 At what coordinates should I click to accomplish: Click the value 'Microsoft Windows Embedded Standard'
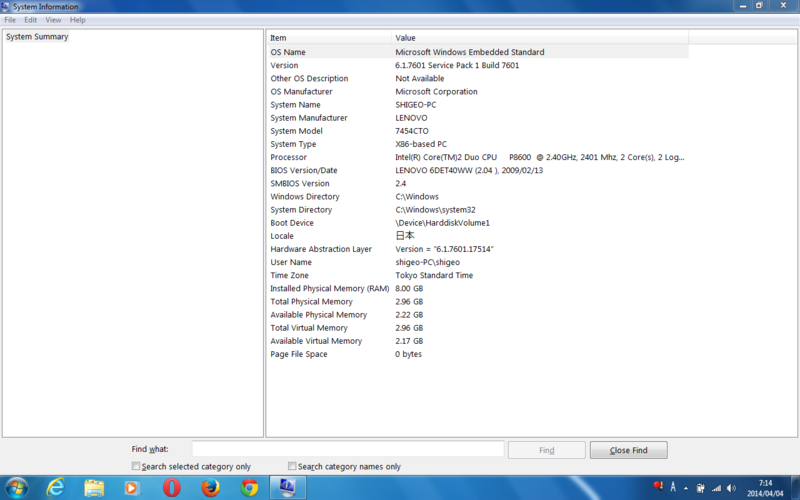470,52
